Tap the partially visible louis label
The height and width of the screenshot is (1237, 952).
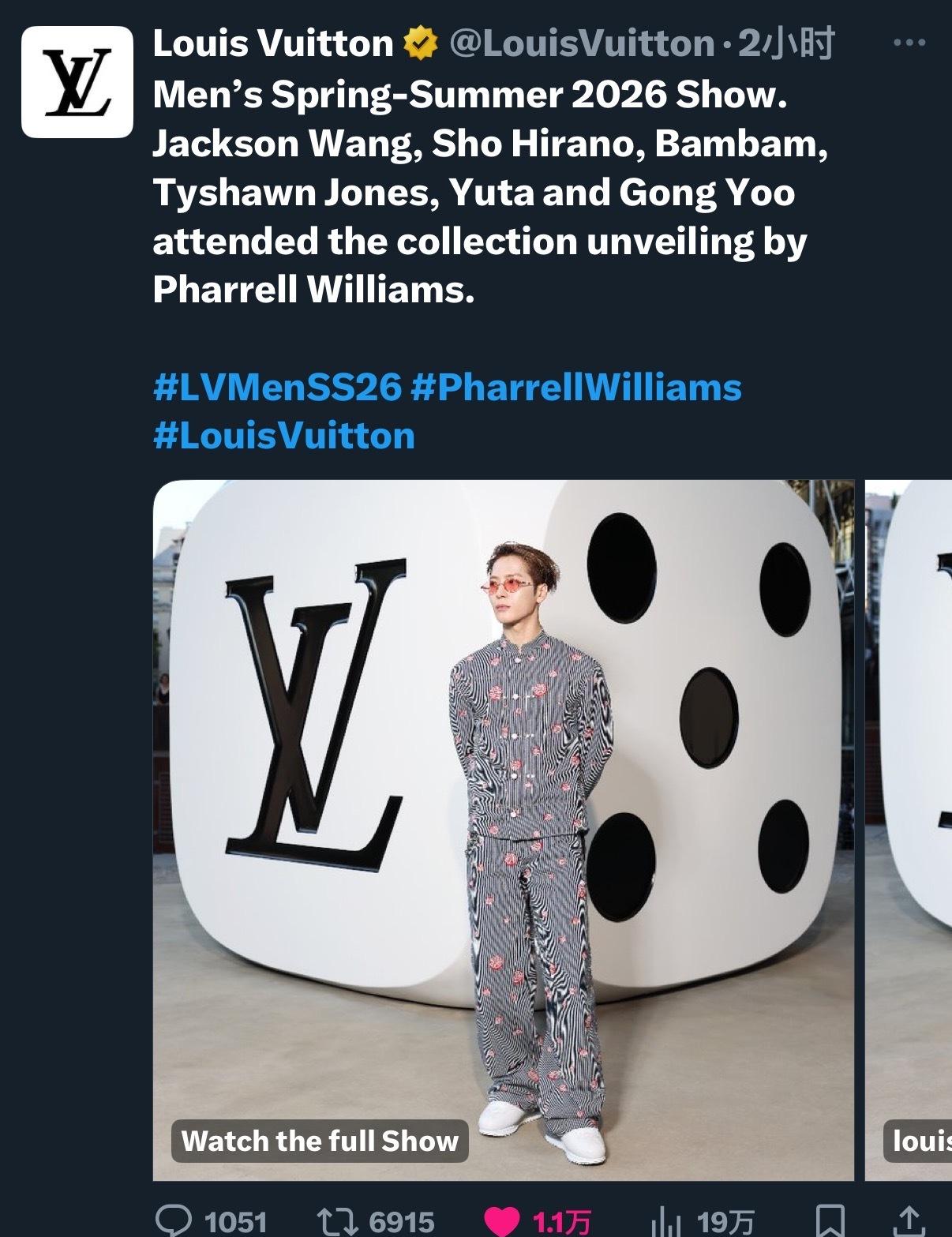919,1141
